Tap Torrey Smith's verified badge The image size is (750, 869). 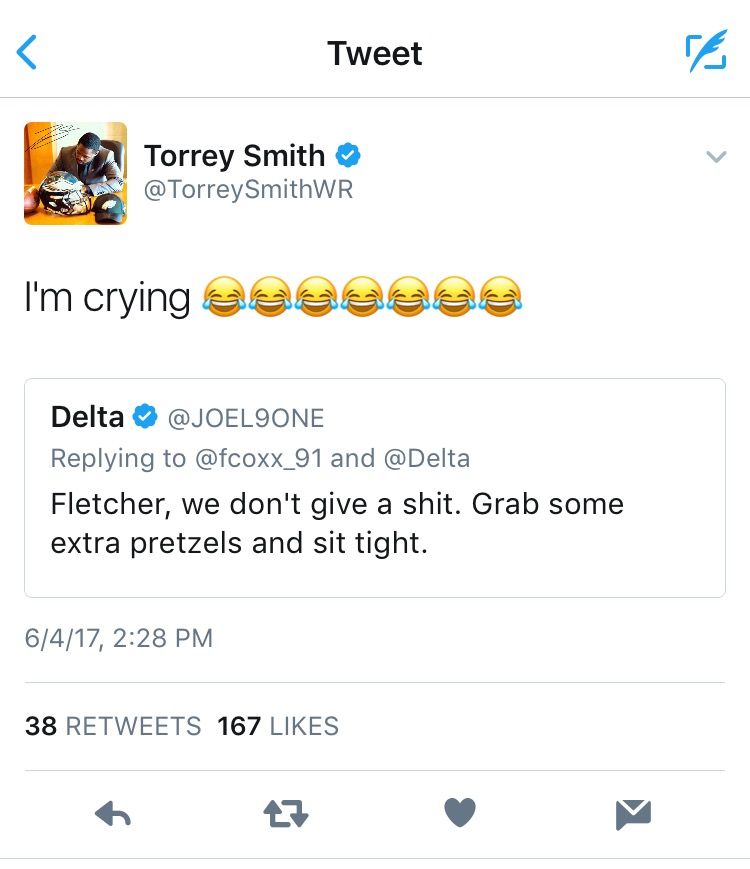pos(348,156)
